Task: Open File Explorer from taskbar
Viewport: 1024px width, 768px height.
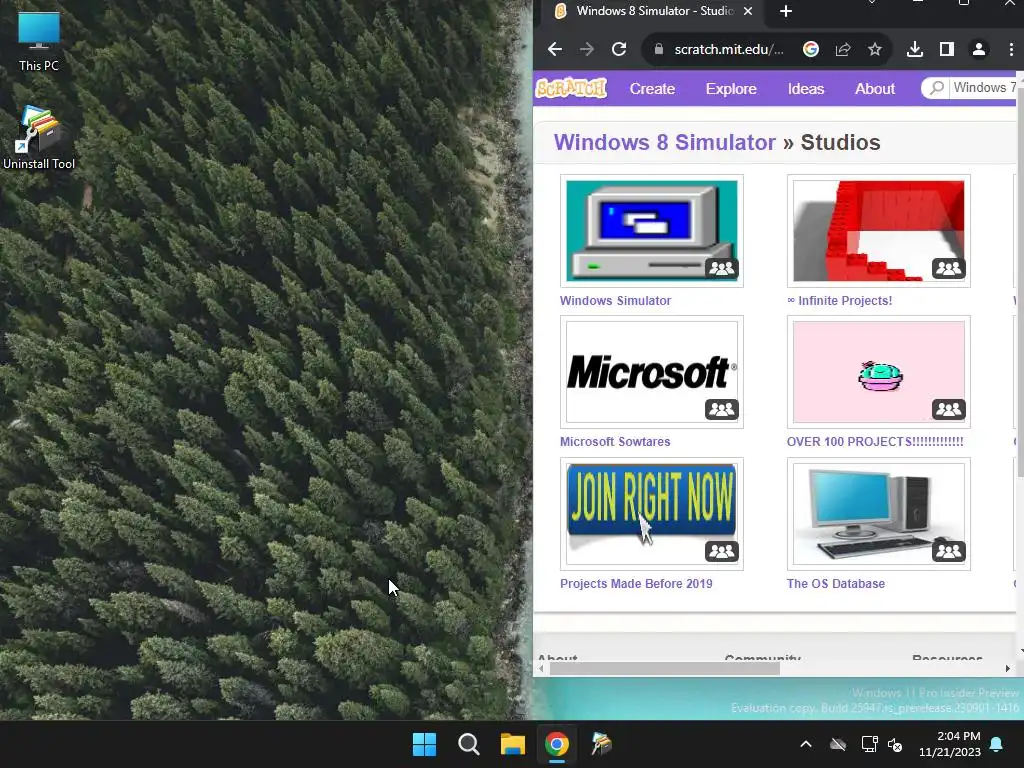Action: click(513, 744)
